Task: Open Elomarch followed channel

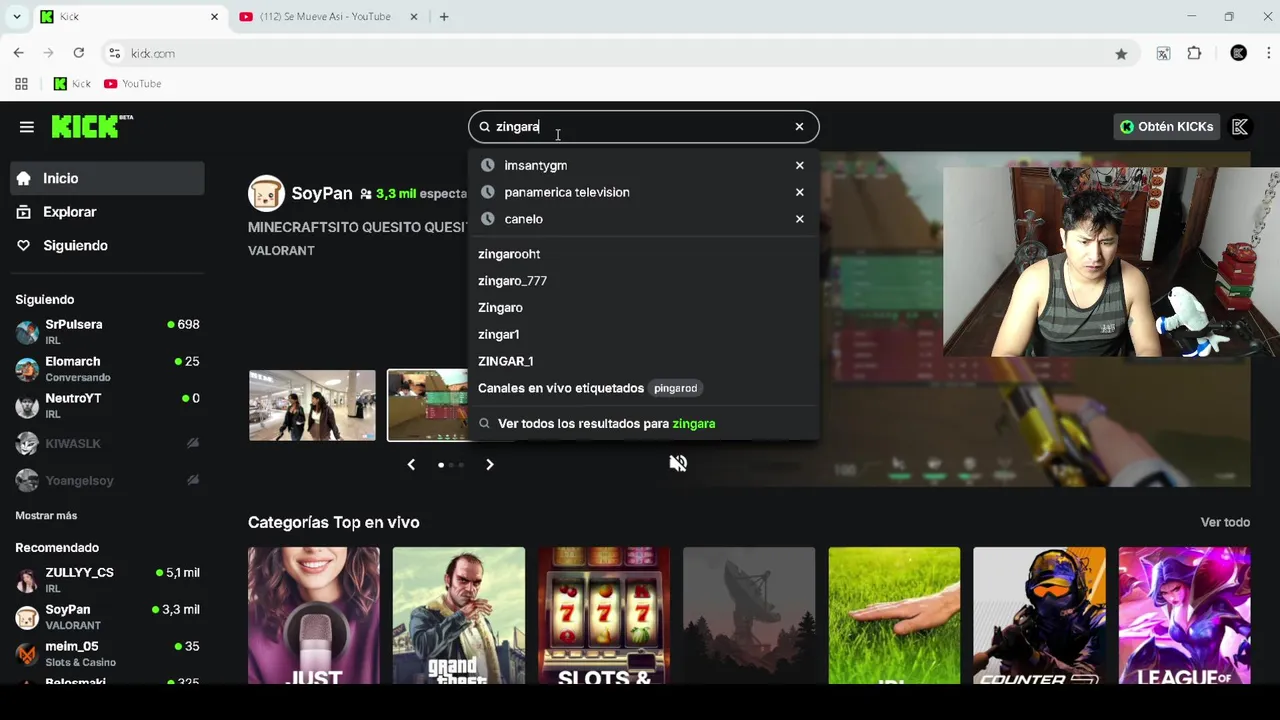Action: (x=107, y=369)
